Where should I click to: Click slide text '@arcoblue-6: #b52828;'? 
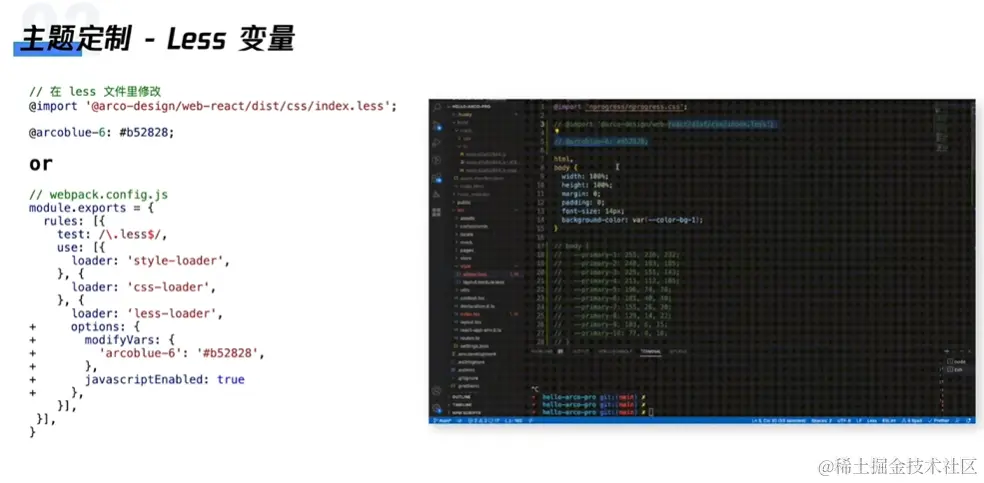101,132
